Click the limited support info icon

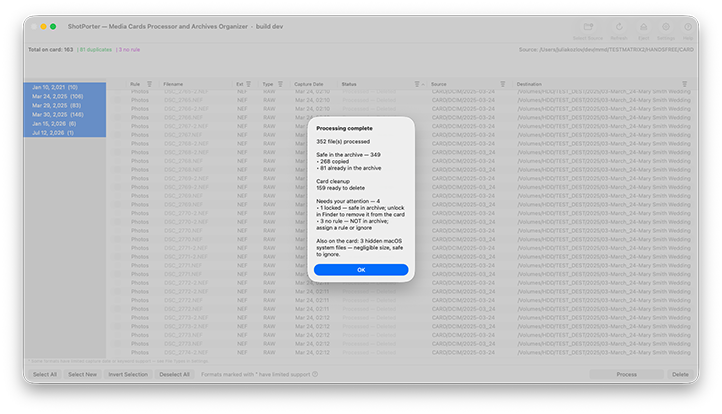pyautogui.click(x=315, y=374)
